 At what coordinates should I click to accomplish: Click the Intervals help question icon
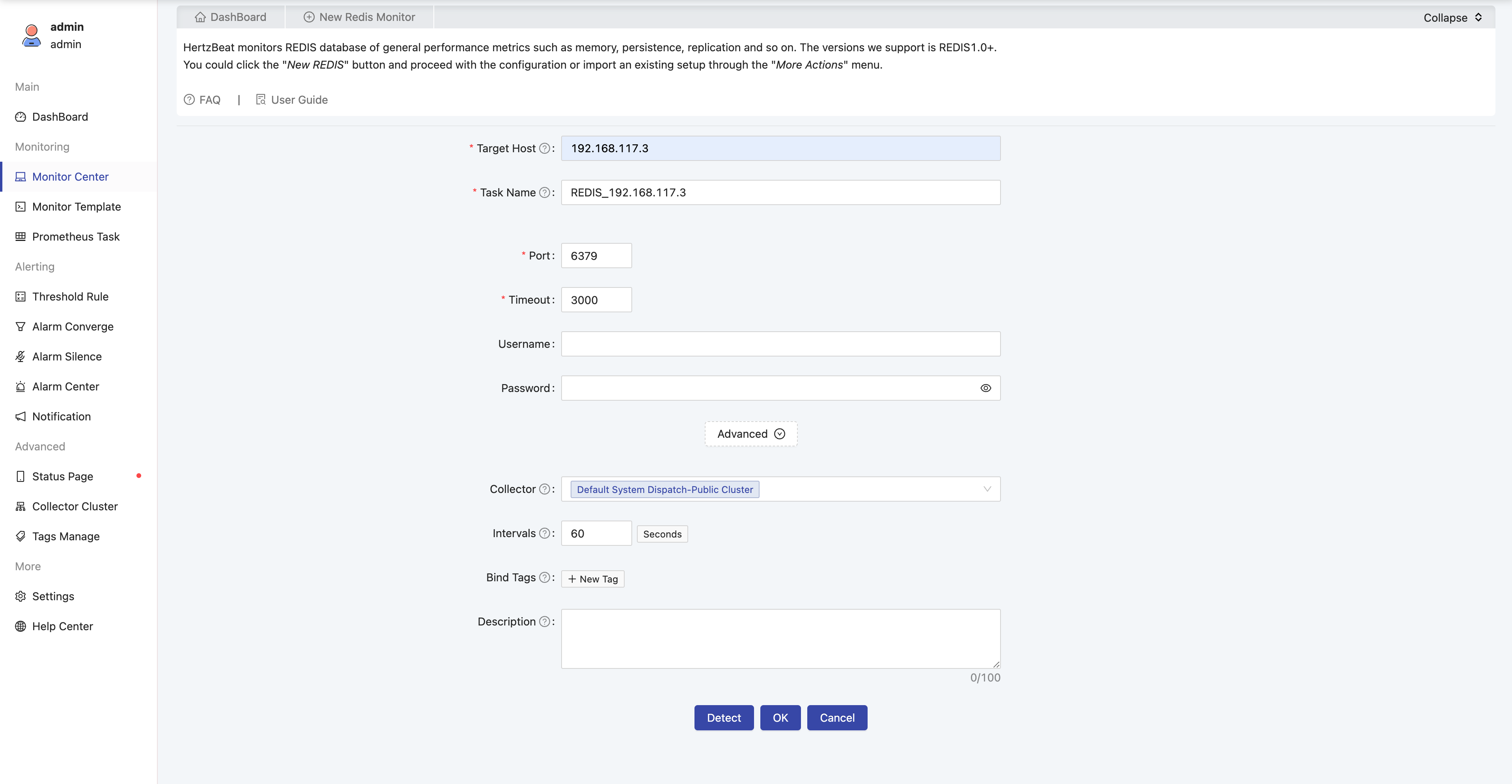tap(544, 533)
